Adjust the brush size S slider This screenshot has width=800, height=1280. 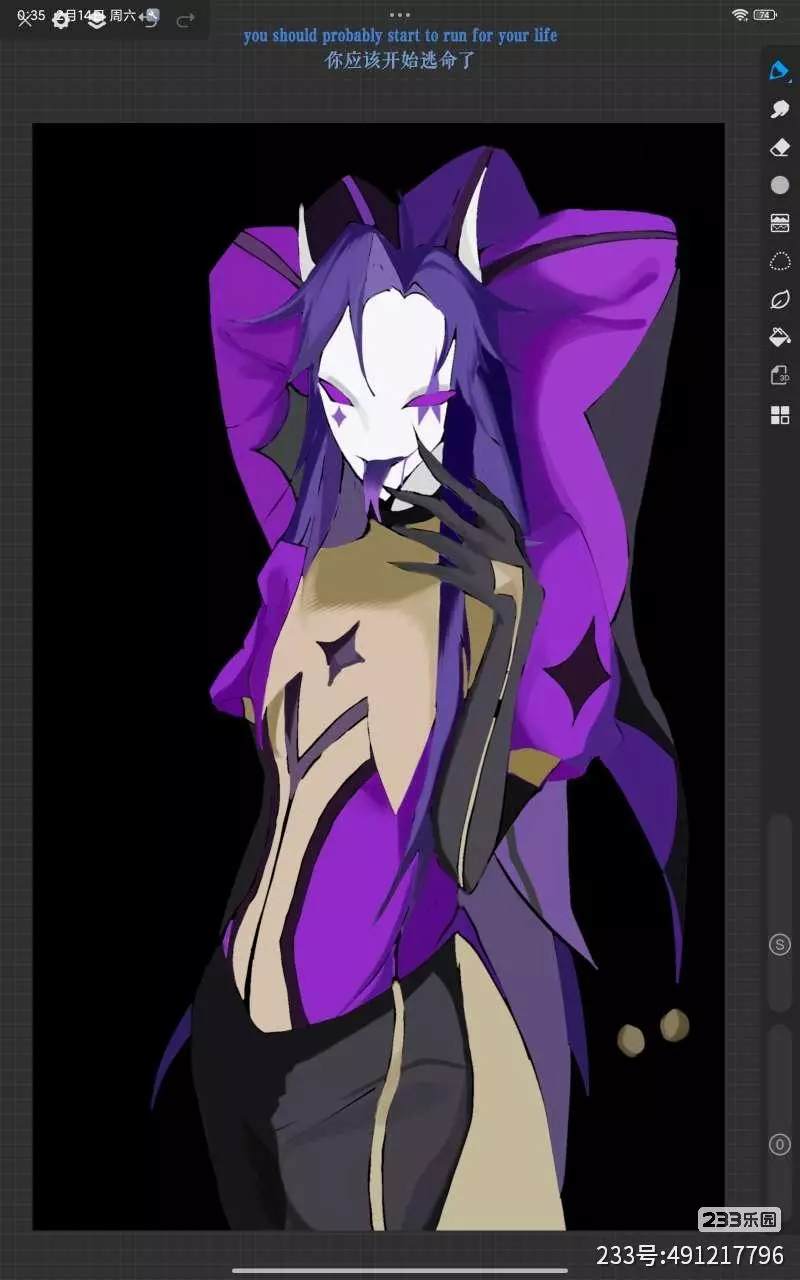click(780, 914)
